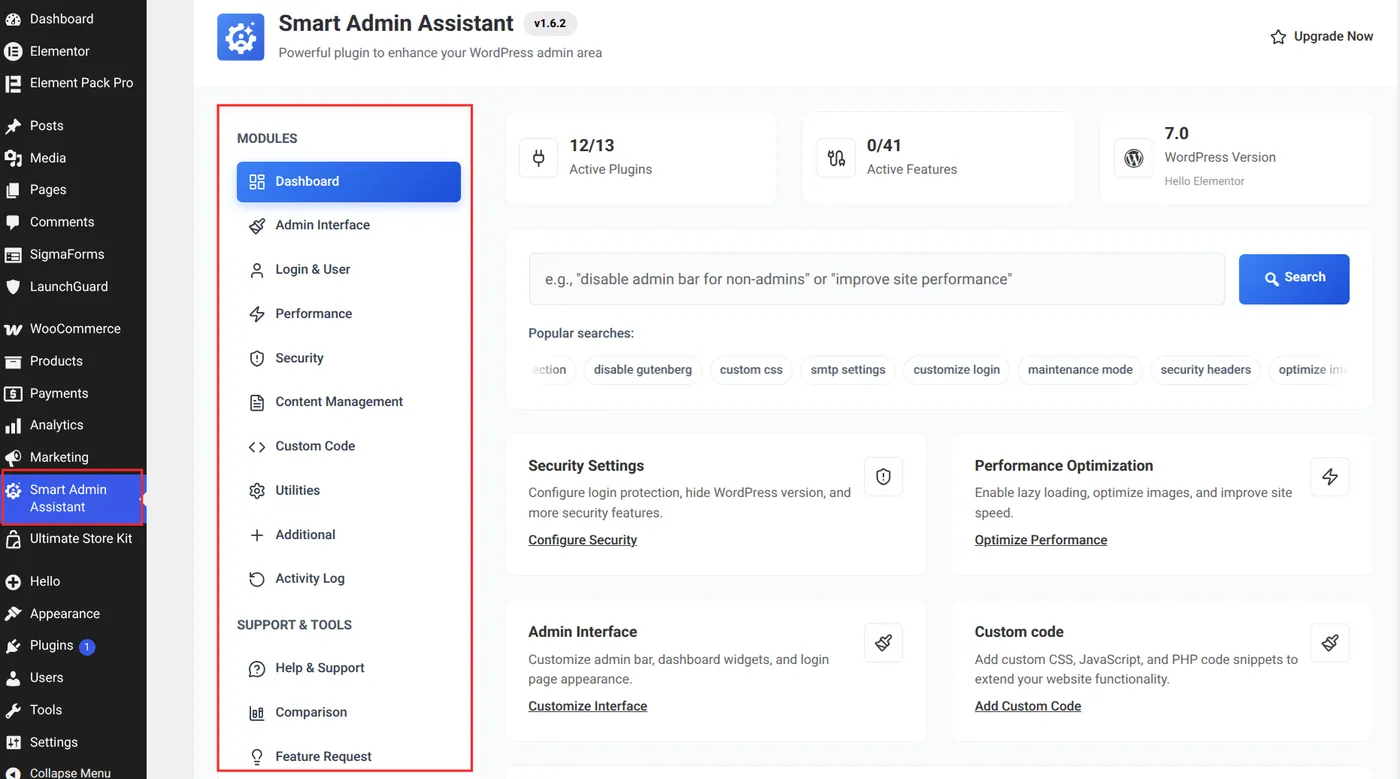Click the gear icon beside Utilities
Image resolution: width=1400 pixels, height=779 pixels.
click(257, 491)
